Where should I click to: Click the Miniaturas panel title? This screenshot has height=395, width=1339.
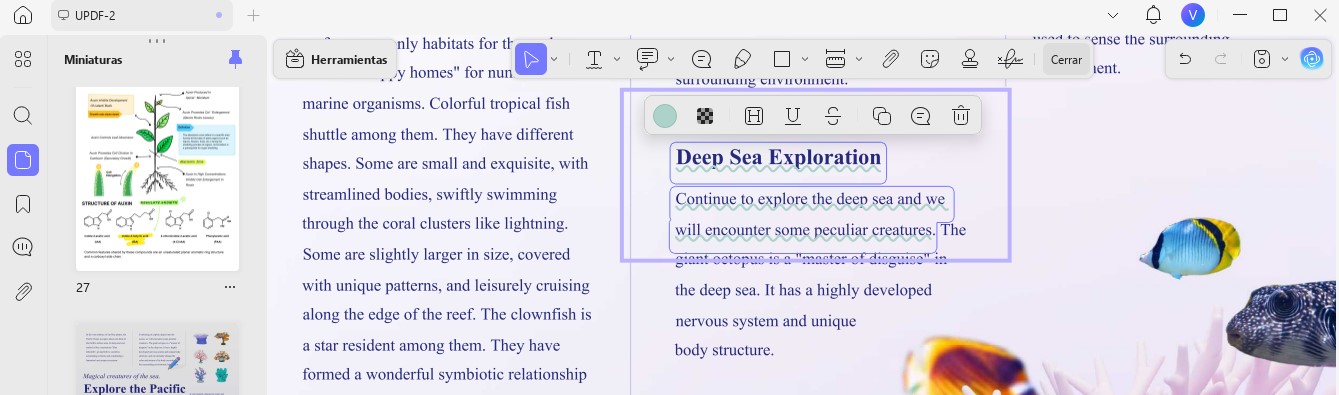[93, 60]
